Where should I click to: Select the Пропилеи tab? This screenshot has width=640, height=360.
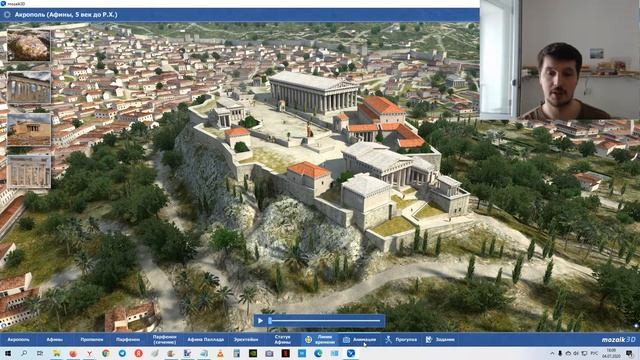92,340
